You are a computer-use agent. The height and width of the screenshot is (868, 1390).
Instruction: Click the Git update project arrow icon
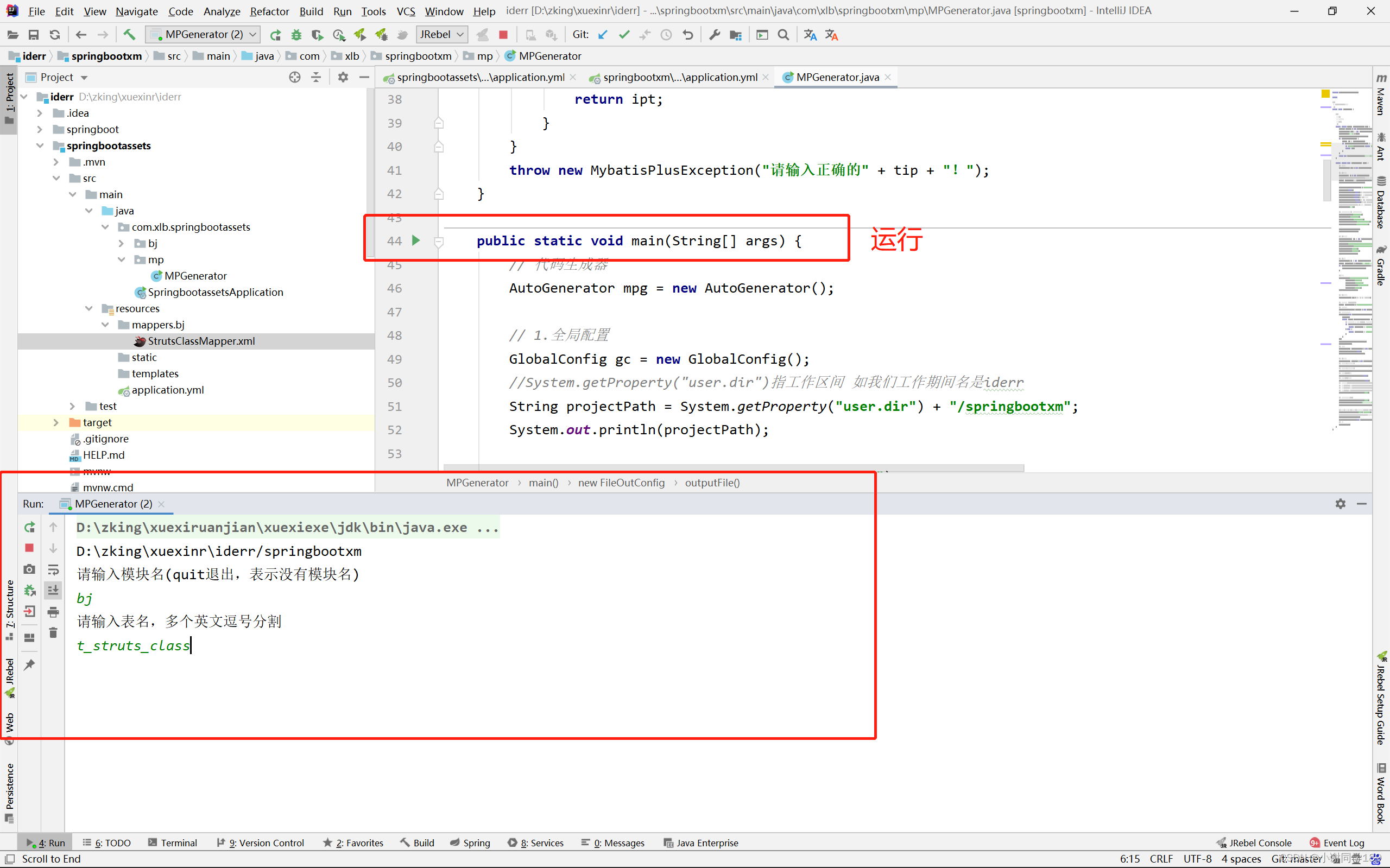click(602, 34)
